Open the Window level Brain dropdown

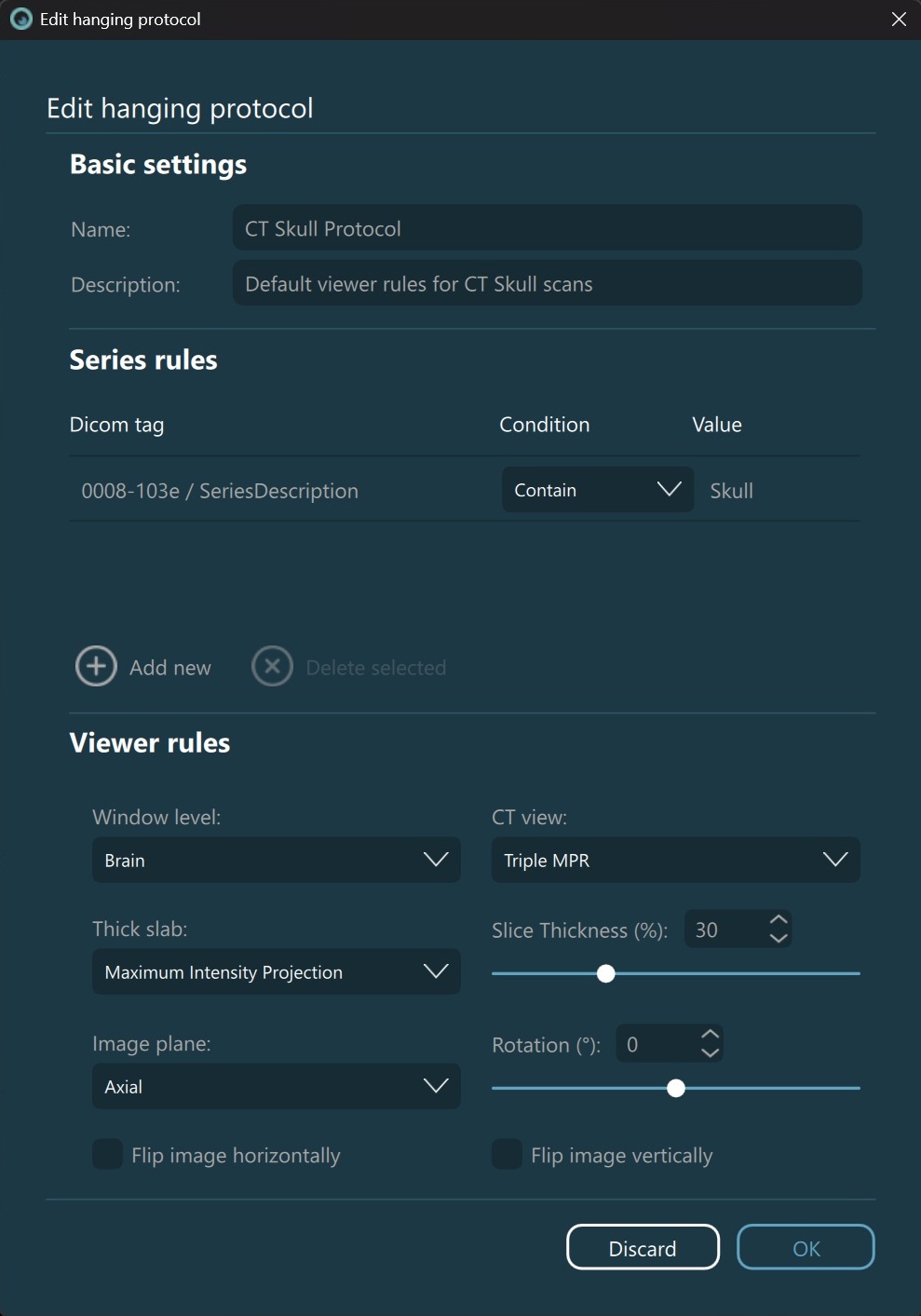click(276, 860)
